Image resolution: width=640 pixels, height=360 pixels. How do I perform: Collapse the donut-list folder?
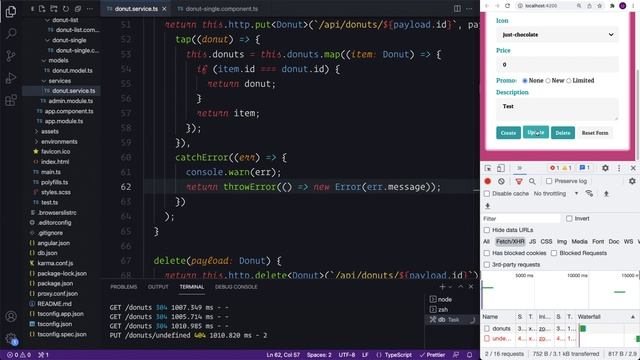point(47,20)
